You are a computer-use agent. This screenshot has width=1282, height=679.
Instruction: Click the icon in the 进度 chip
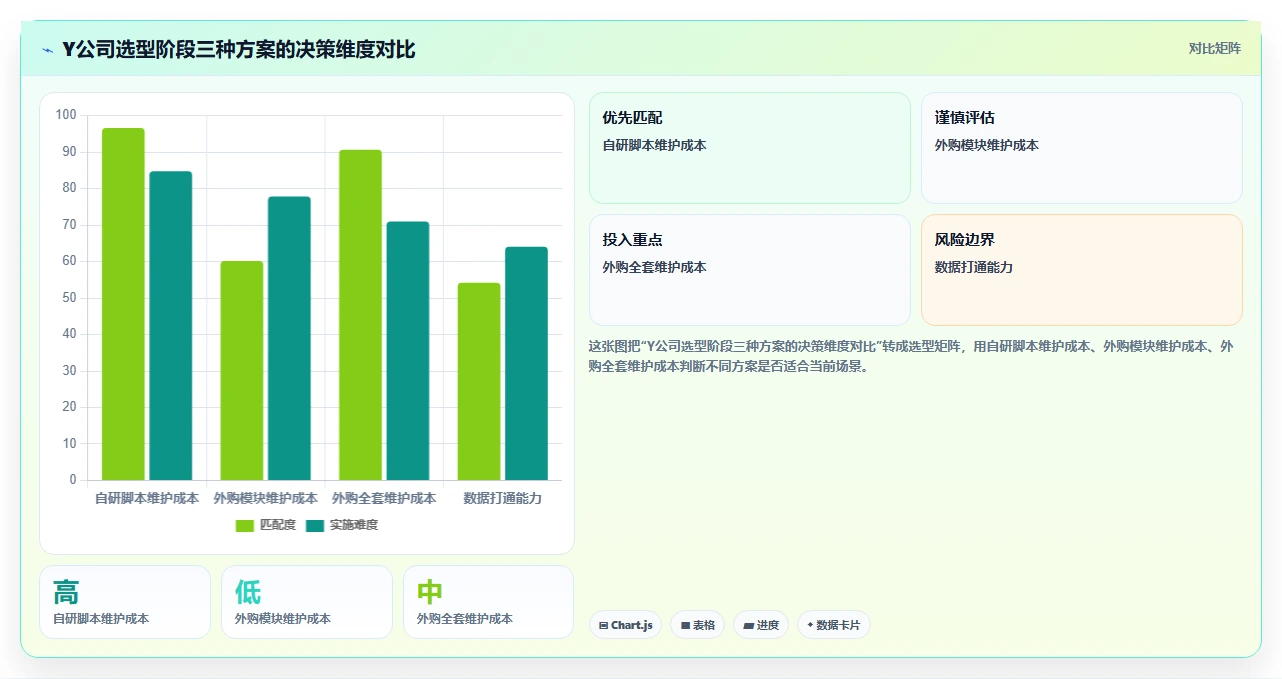tap(748, 626)
